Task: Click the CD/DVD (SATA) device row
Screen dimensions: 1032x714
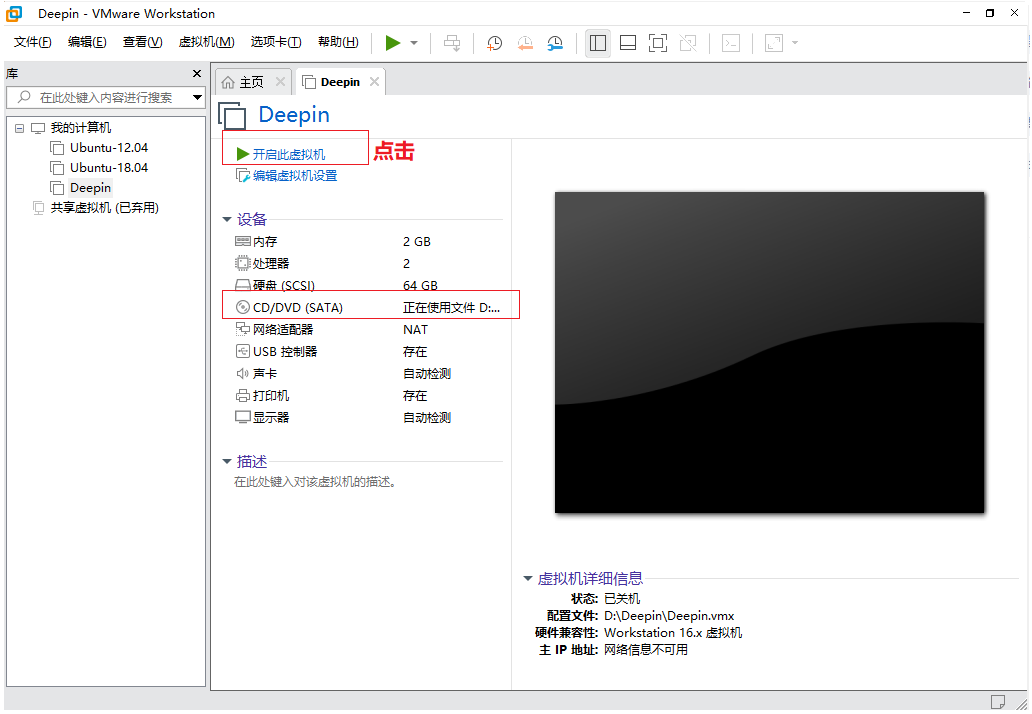Action: [x=369, y=308]
